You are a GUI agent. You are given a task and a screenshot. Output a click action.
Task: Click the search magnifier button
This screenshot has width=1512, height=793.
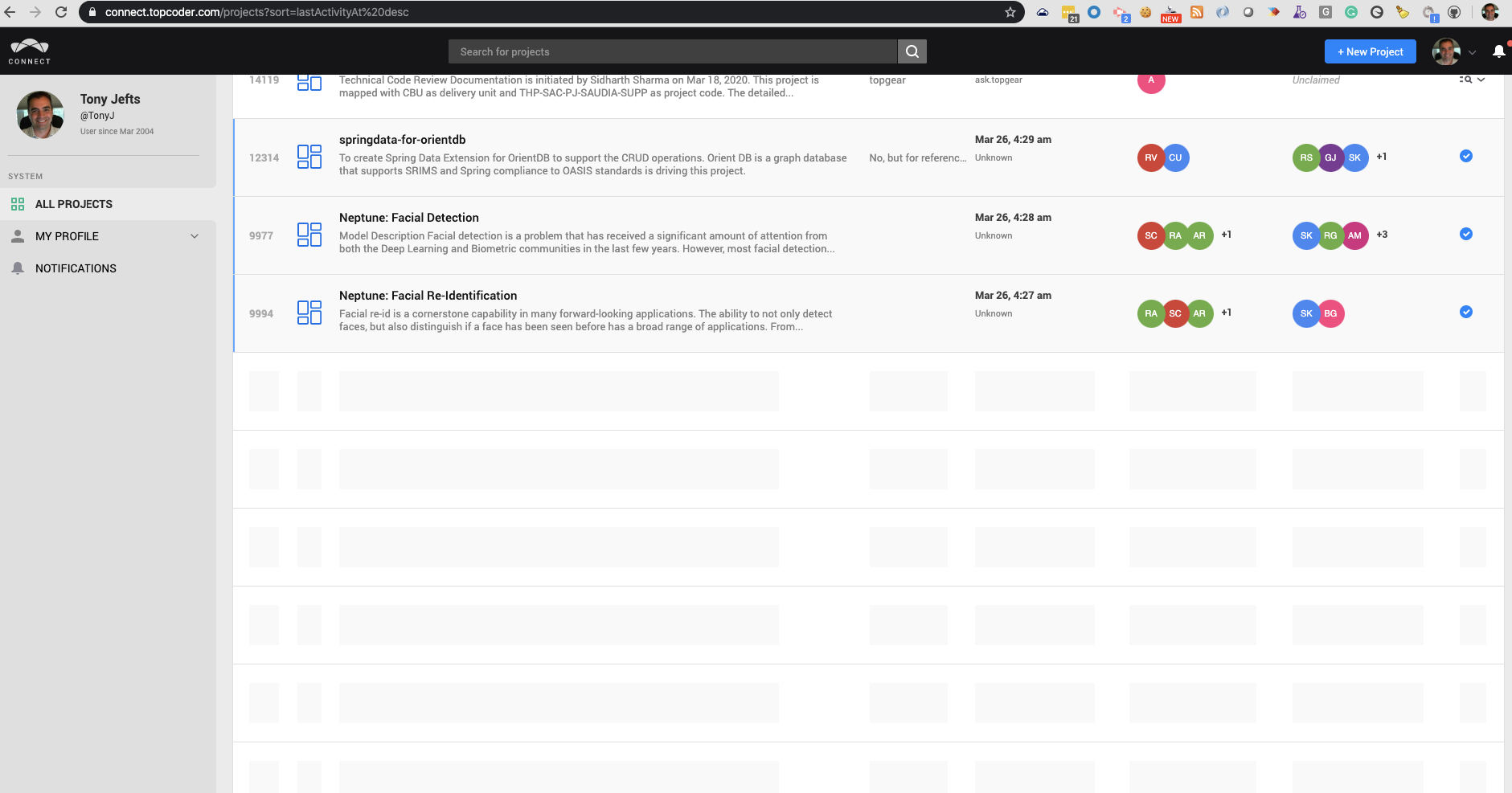[x=912, y=51]
